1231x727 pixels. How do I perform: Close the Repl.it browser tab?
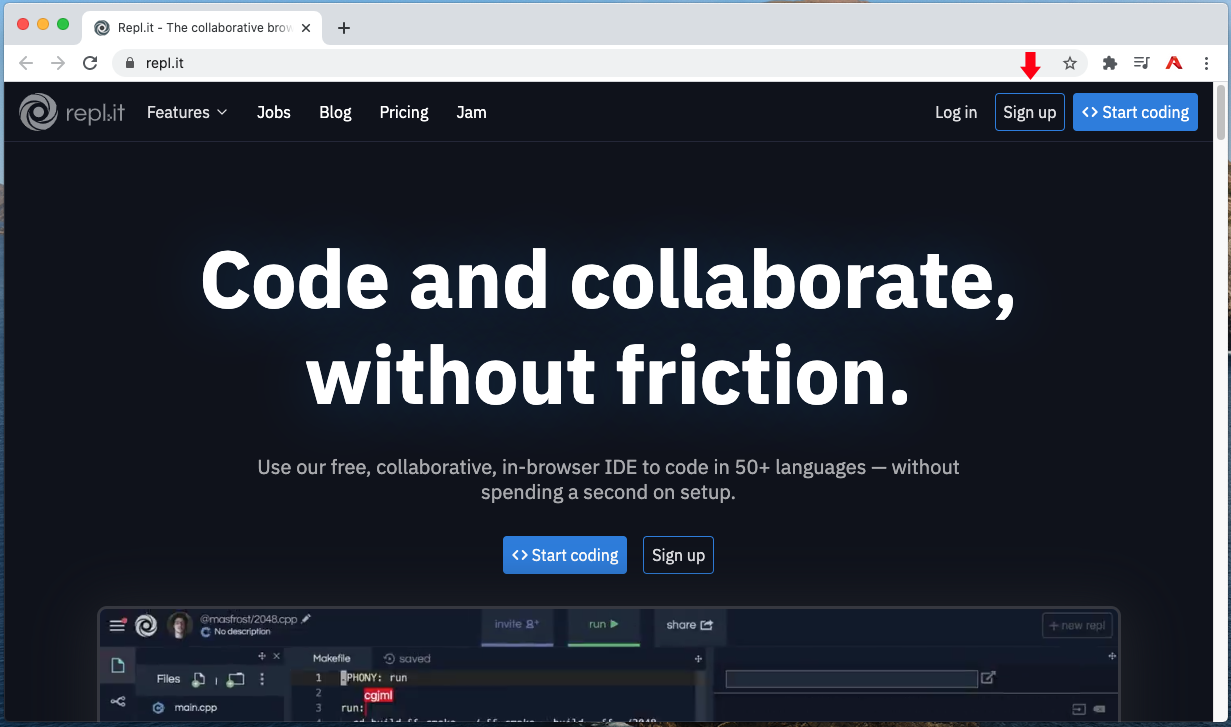(x=307, y=28)
